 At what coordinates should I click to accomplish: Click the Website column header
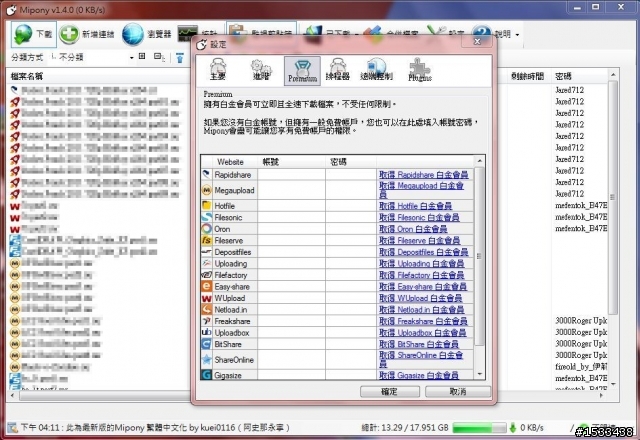(230, 162)
